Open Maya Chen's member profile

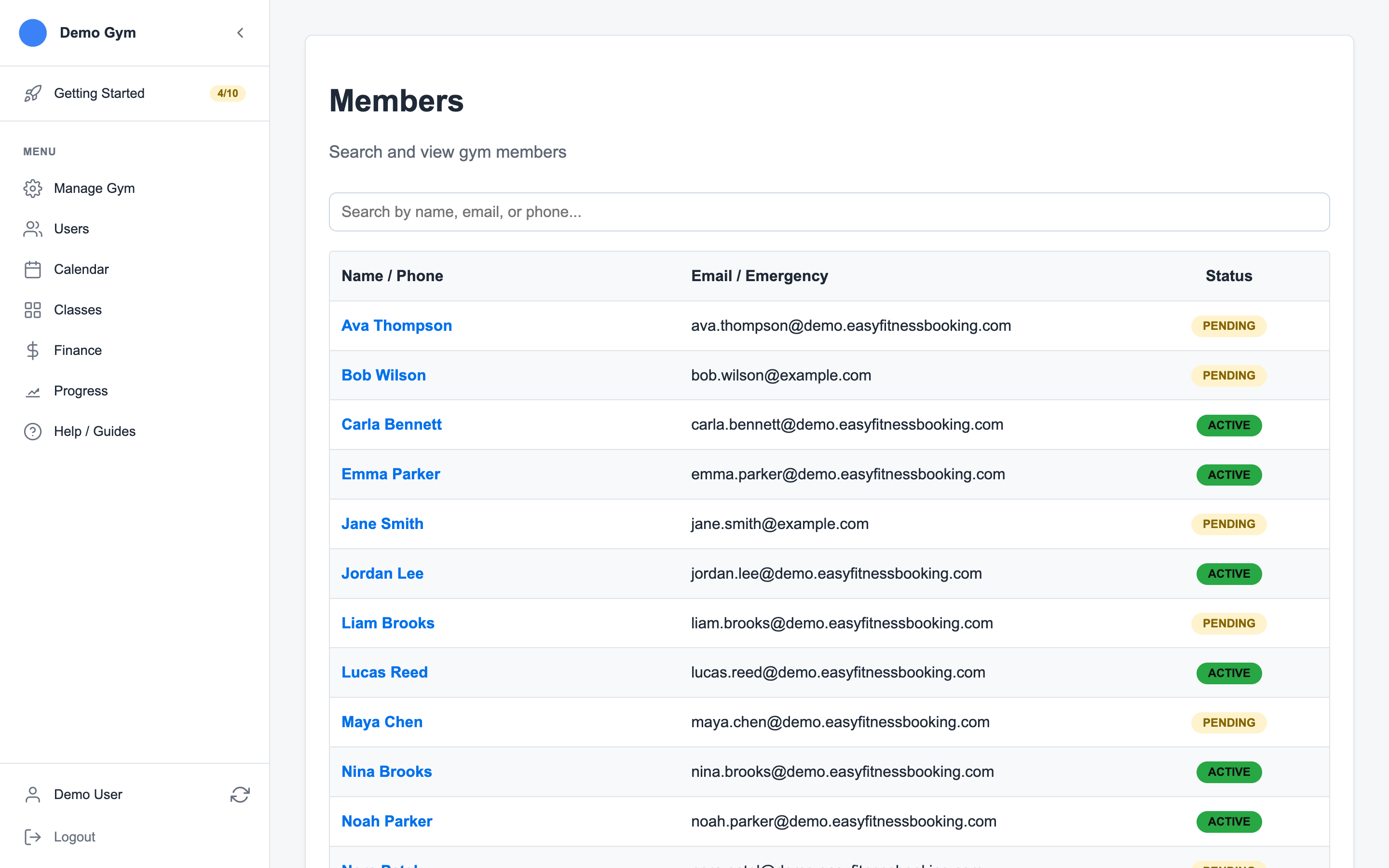point(381,722)
